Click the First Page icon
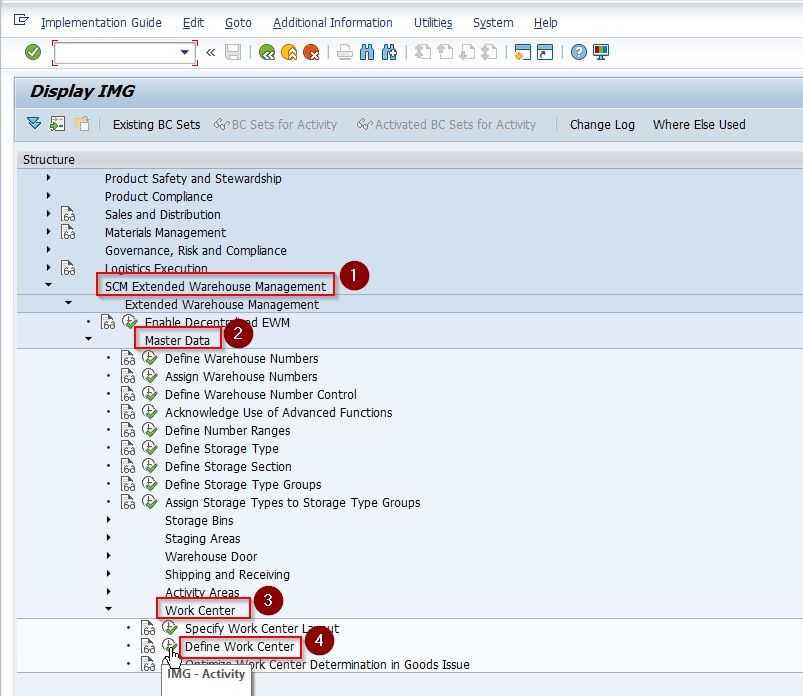The width and height of the screenshot is (803, 696). [422, 52]
